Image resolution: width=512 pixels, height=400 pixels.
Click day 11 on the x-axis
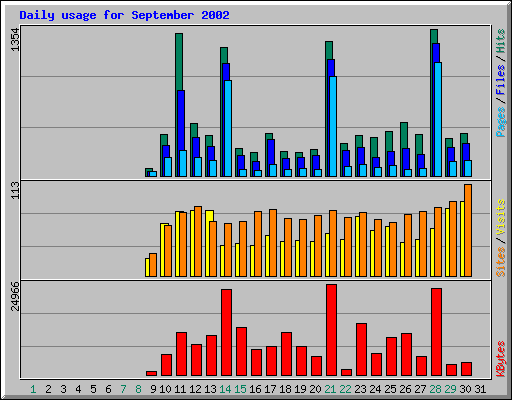(x=180, y=389)
